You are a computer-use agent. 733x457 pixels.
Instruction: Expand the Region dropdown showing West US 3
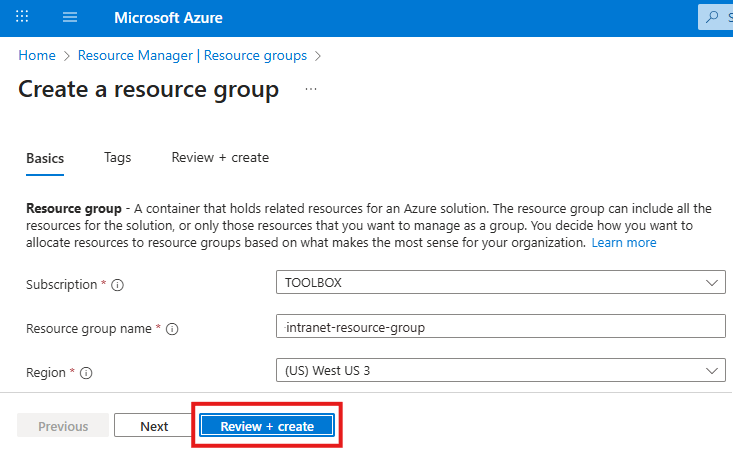click(499, 371)
